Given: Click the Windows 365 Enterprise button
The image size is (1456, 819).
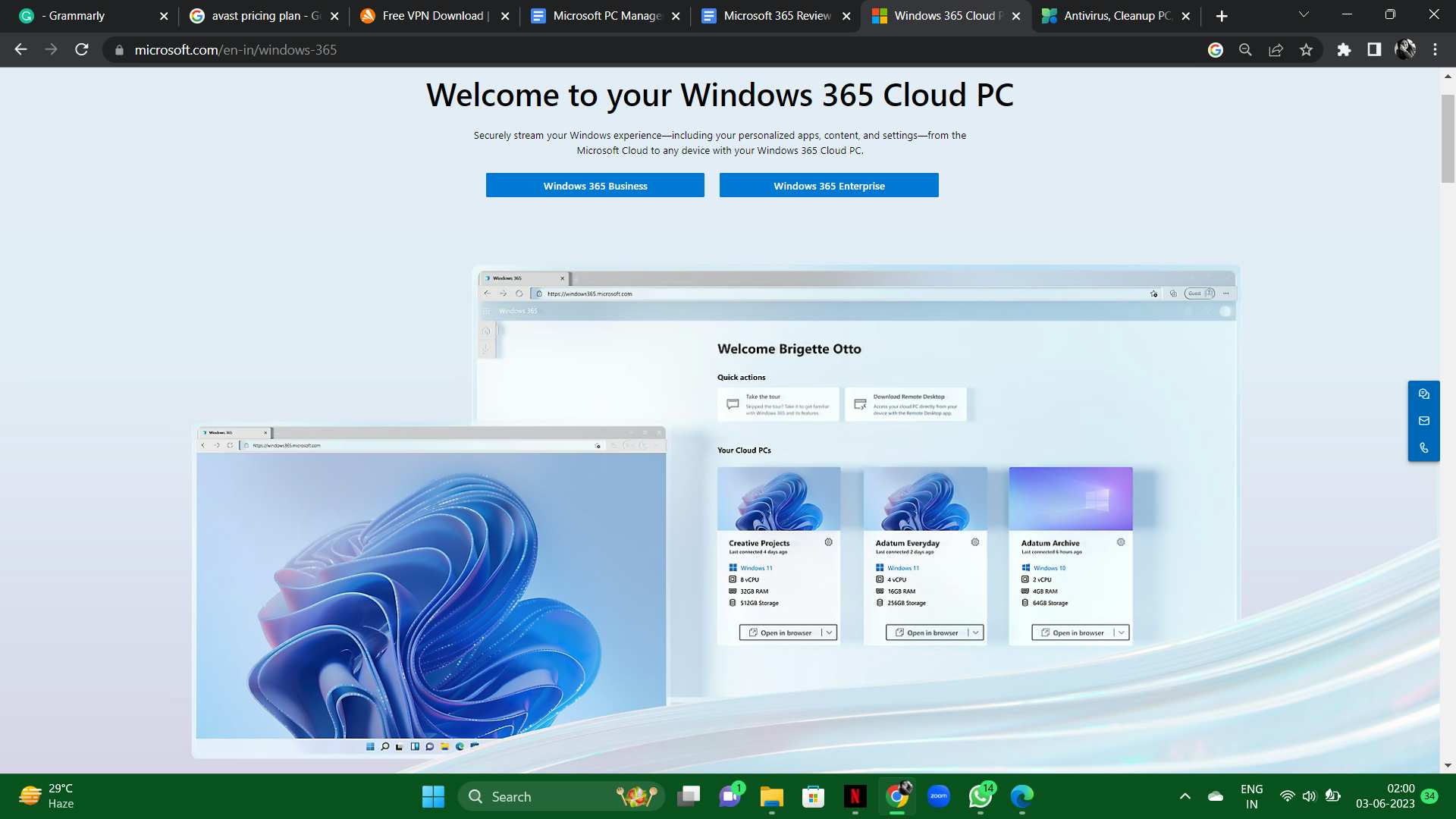Looking at the screenshot, I should click(829, 185).
